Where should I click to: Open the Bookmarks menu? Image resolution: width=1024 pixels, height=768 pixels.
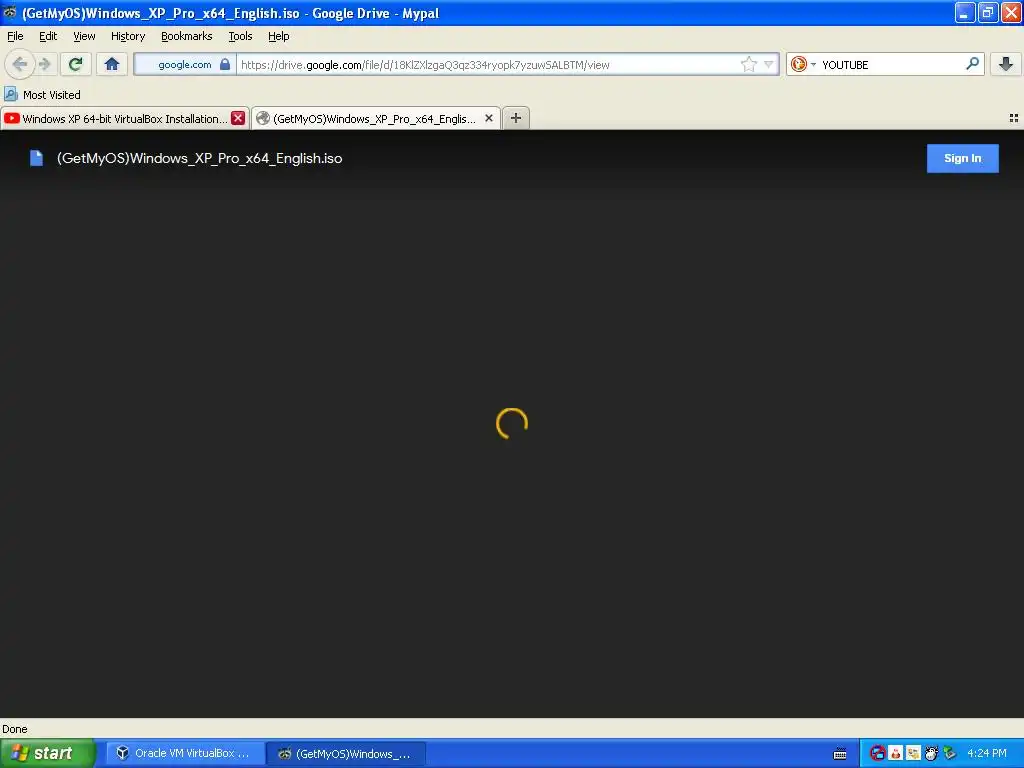point(186,36)
